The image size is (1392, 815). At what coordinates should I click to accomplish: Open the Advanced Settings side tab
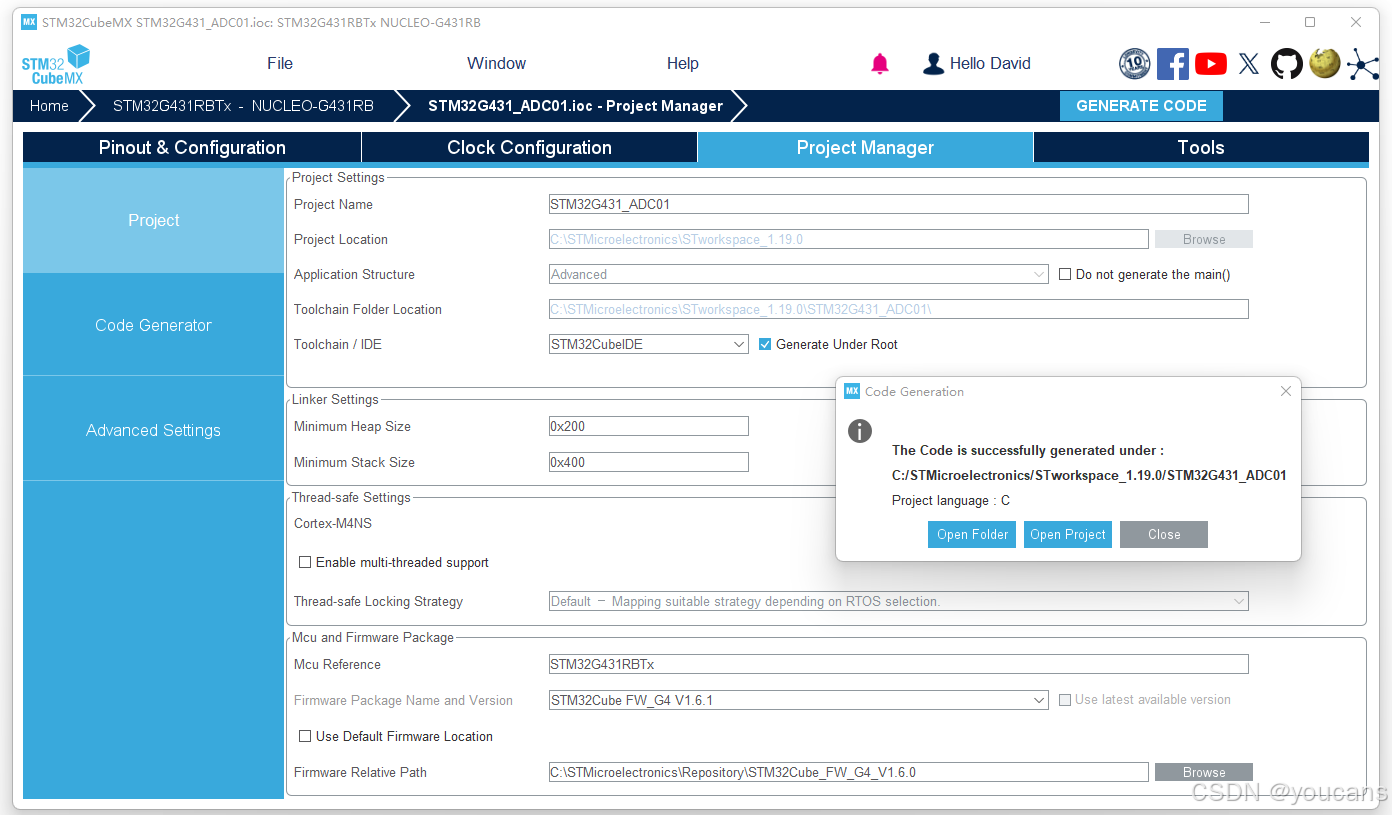154,430
